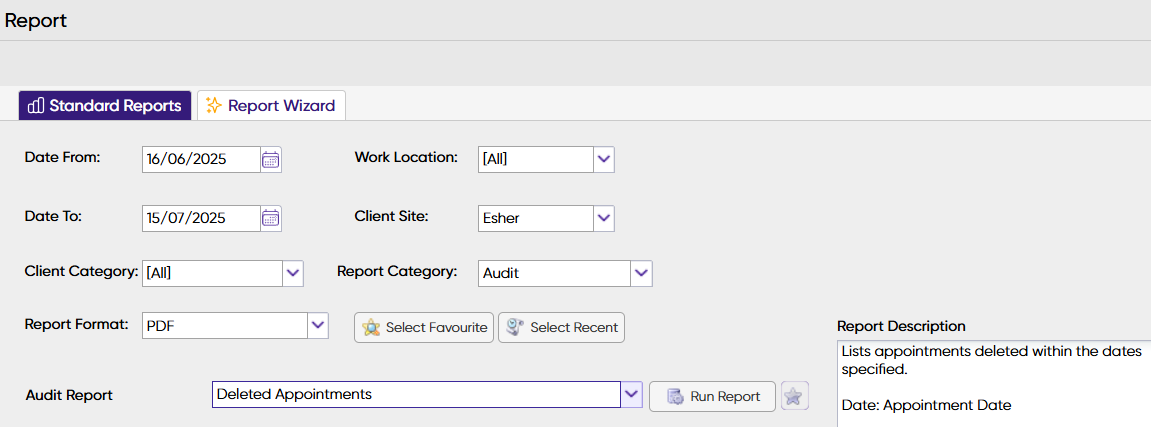Click the Run Report document icon
1151x427 pixels.
tap(675, 396)
